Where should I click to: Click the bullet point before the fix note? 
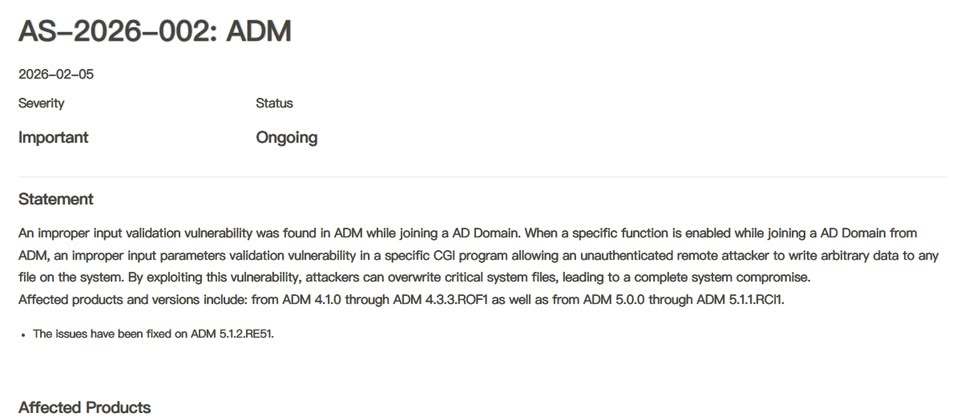(x=23, y=334)
